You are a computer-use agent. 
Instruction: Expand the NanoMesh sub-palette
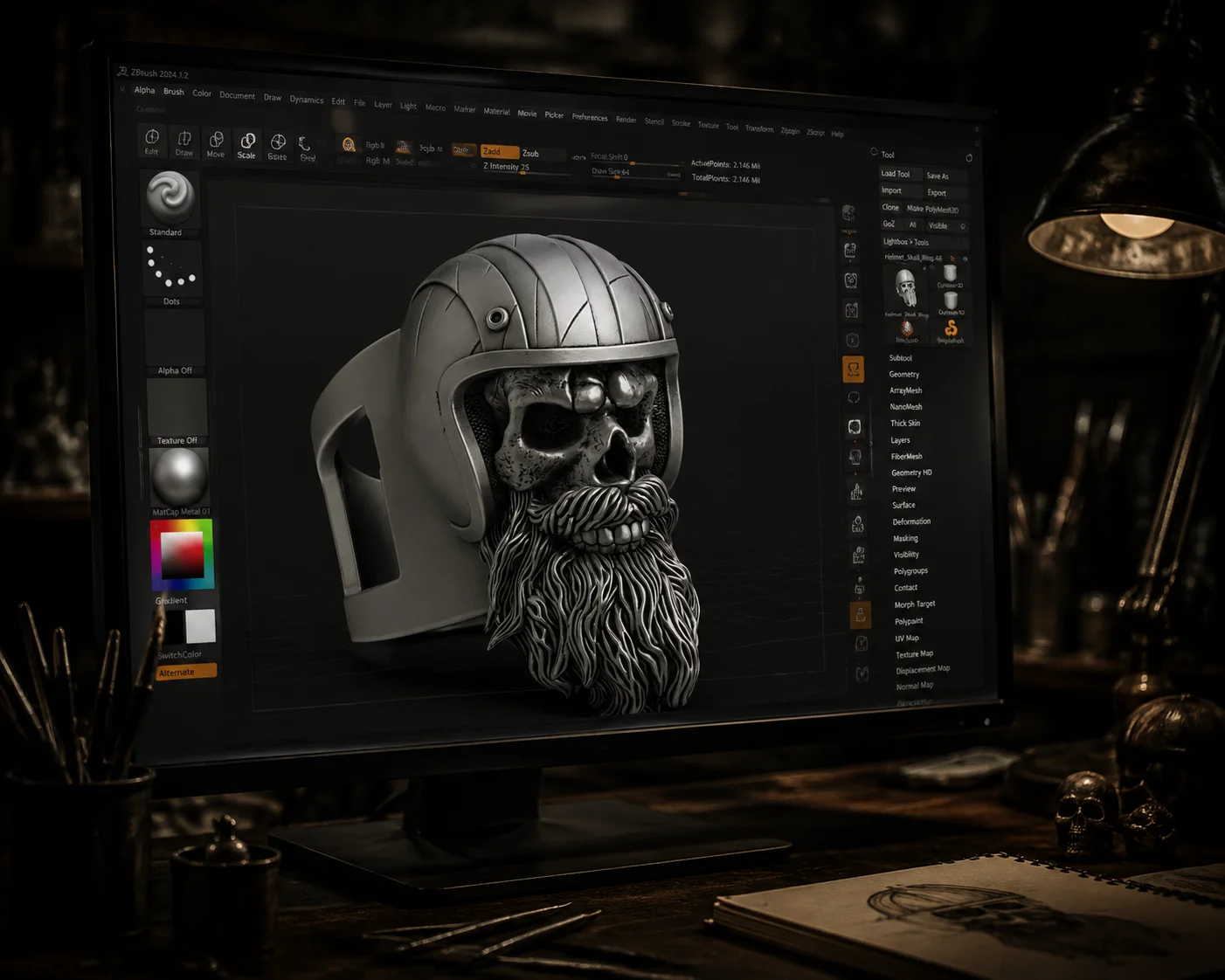pos(906,407)
